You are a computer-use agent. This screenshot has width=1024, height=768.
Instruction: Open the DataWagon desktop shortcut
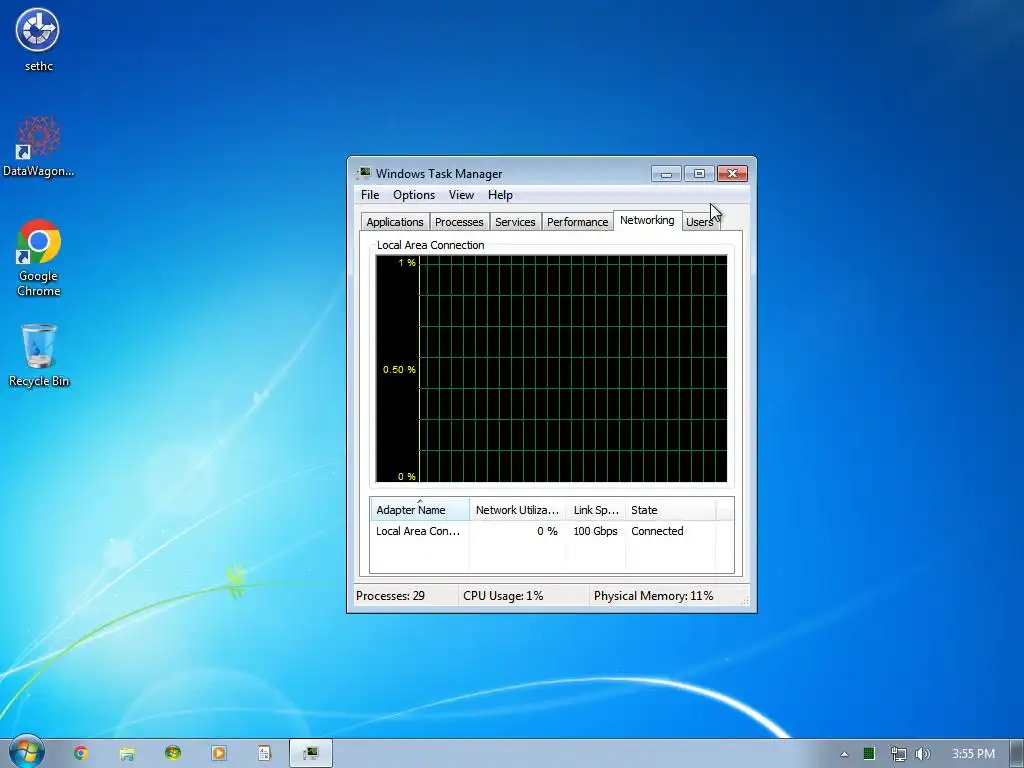tap(38, 146)
